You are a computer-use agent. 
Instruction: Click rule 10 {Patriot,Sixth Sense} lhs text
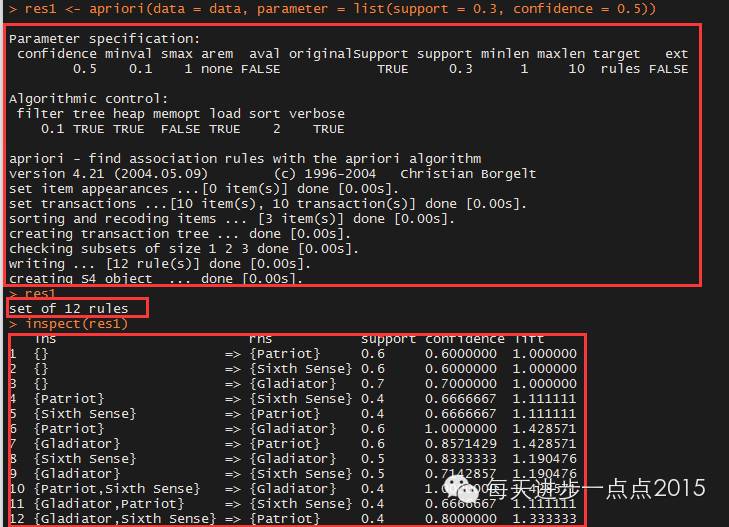pyautogui.click(x=117, y=489)
